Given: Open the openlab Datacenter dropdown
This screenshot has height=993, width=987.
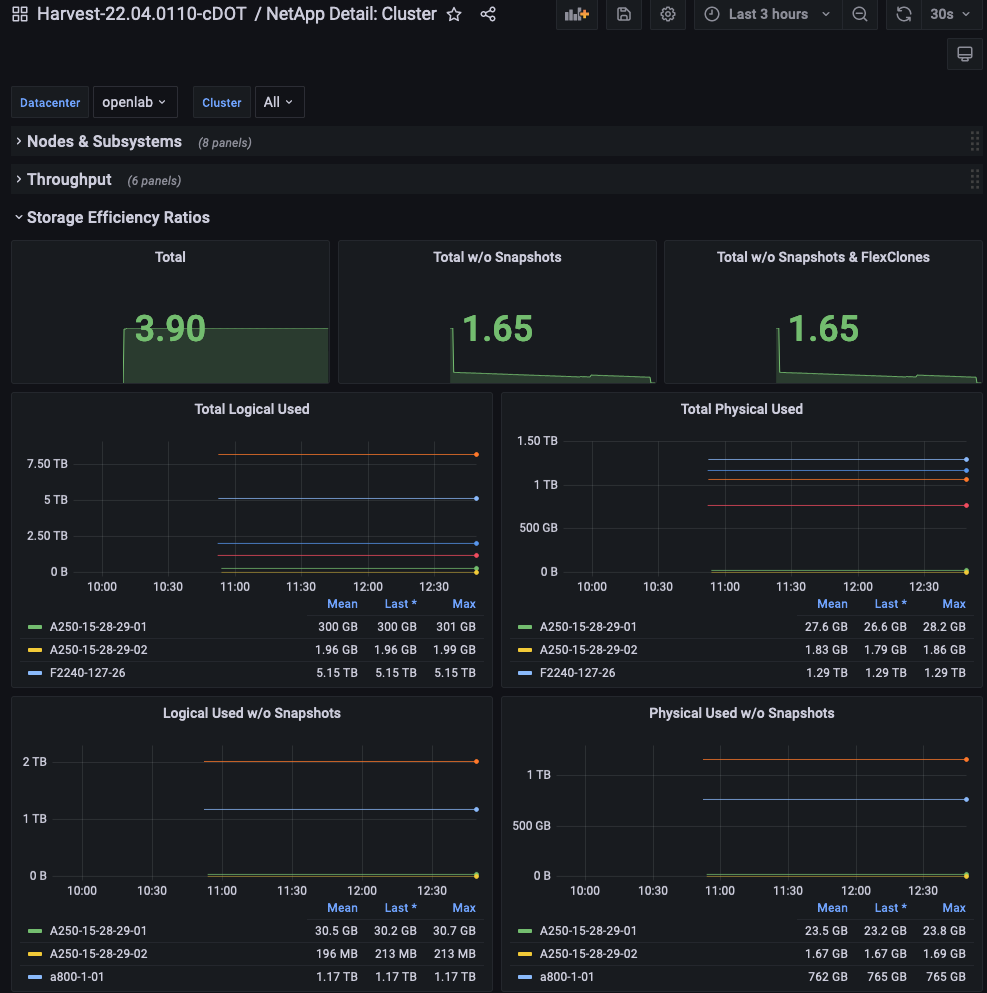Looking at the screenshot, I should (135, 101).
